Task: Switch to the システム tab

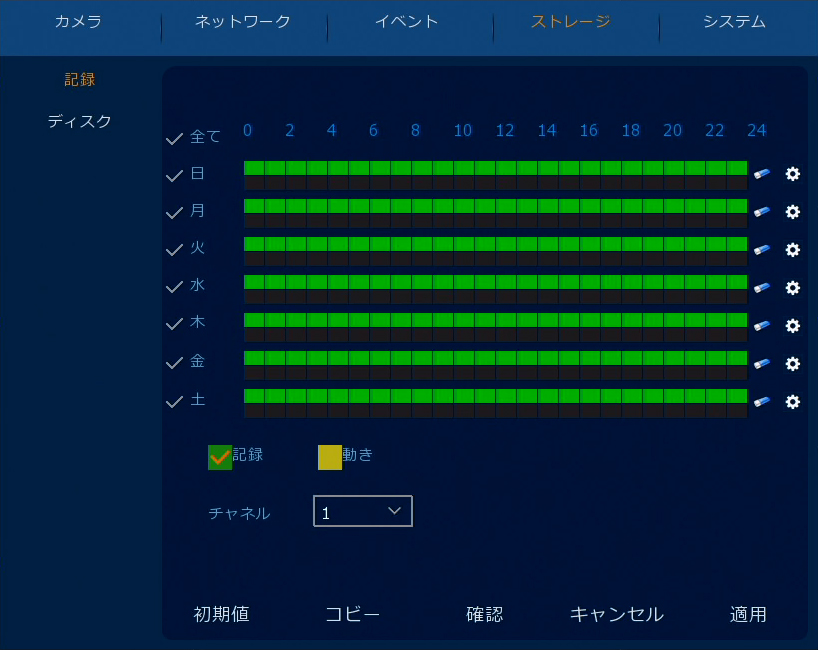Action: point(735,21)
